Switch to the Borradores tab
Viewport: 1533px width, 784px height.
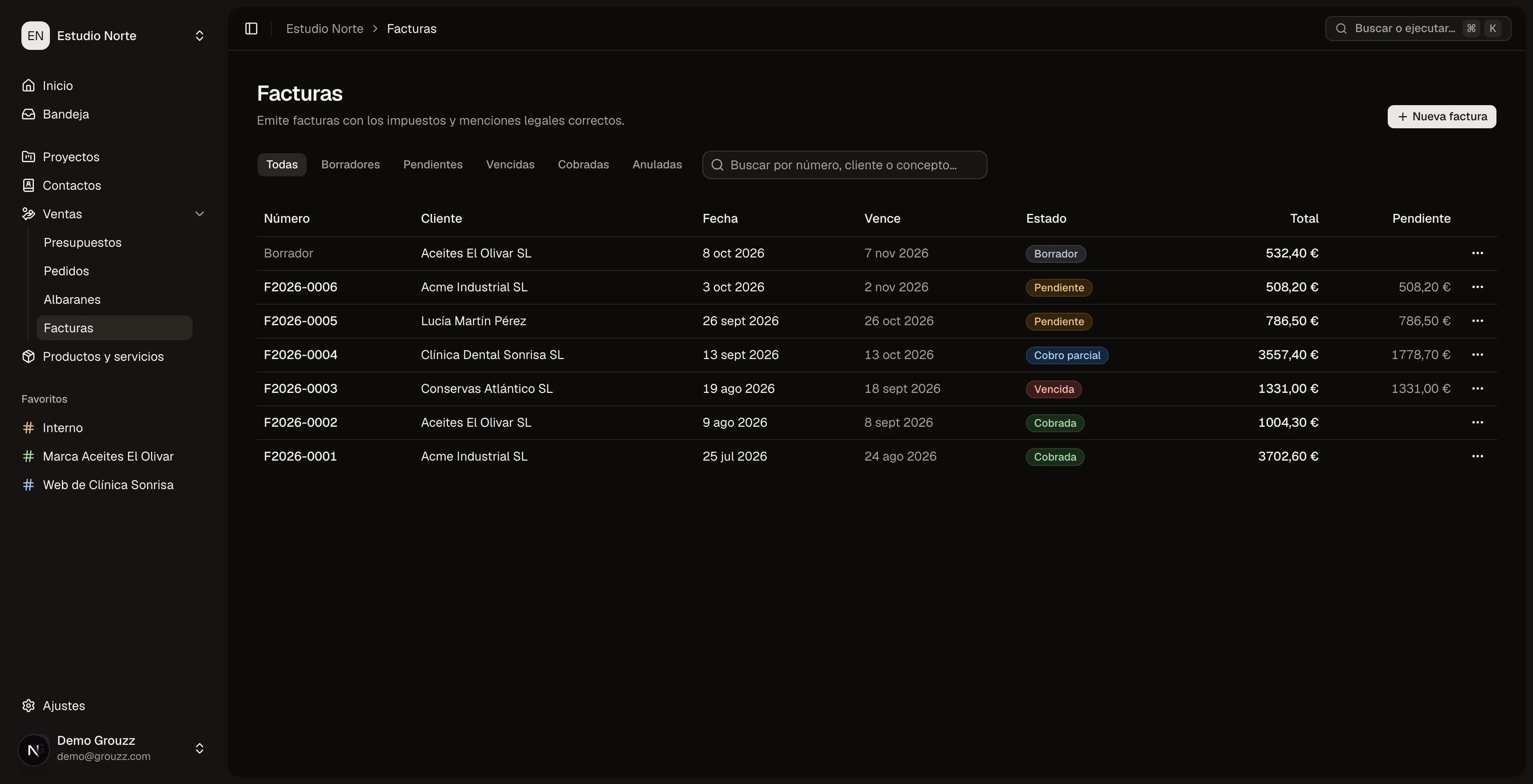(x=351, y=165)
